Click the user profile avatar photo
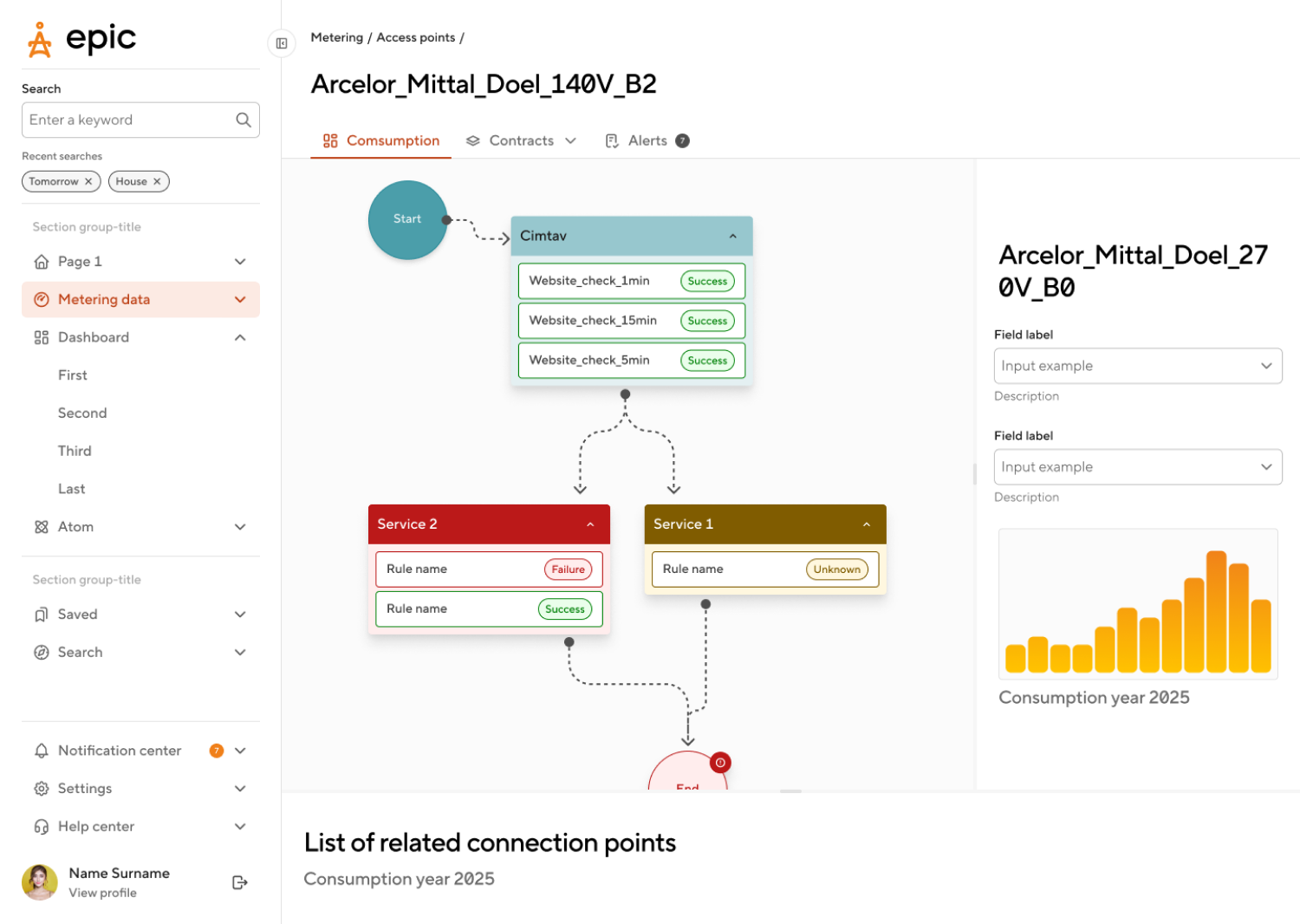The image size is (1300, 924). 39,882
